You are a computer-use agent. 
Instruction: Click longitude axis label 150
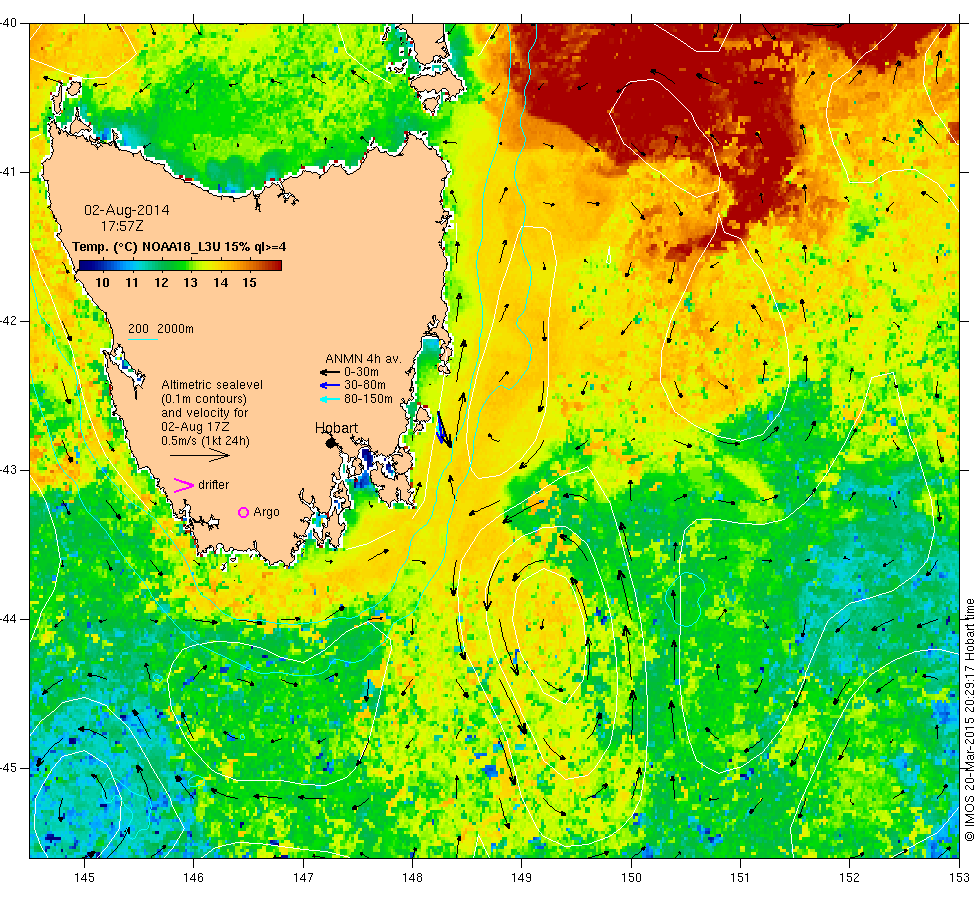[x=631, y=878]
